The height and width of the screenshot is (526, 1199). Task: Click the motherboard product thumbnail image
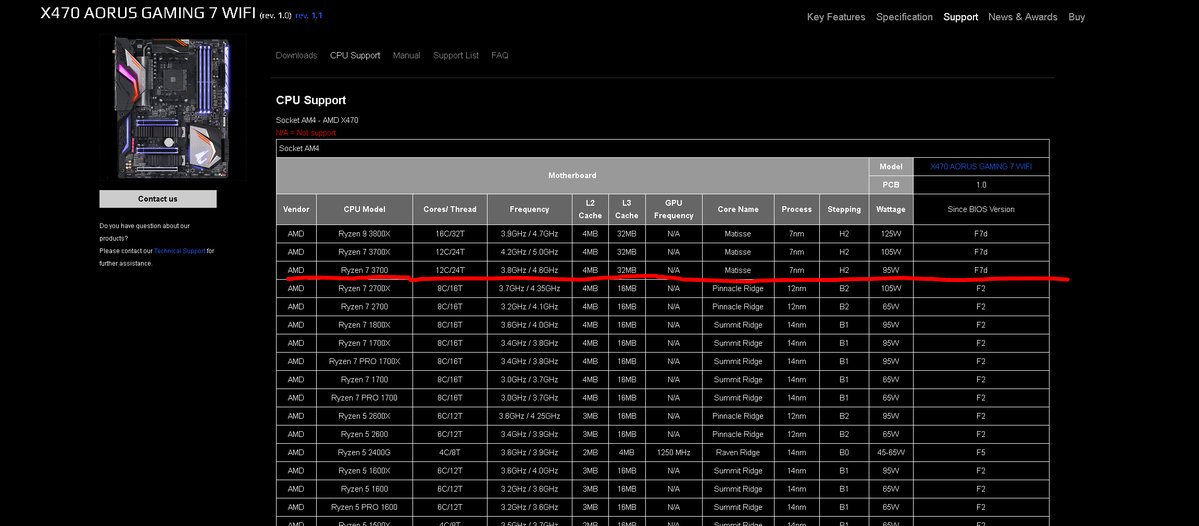[173, 106]
